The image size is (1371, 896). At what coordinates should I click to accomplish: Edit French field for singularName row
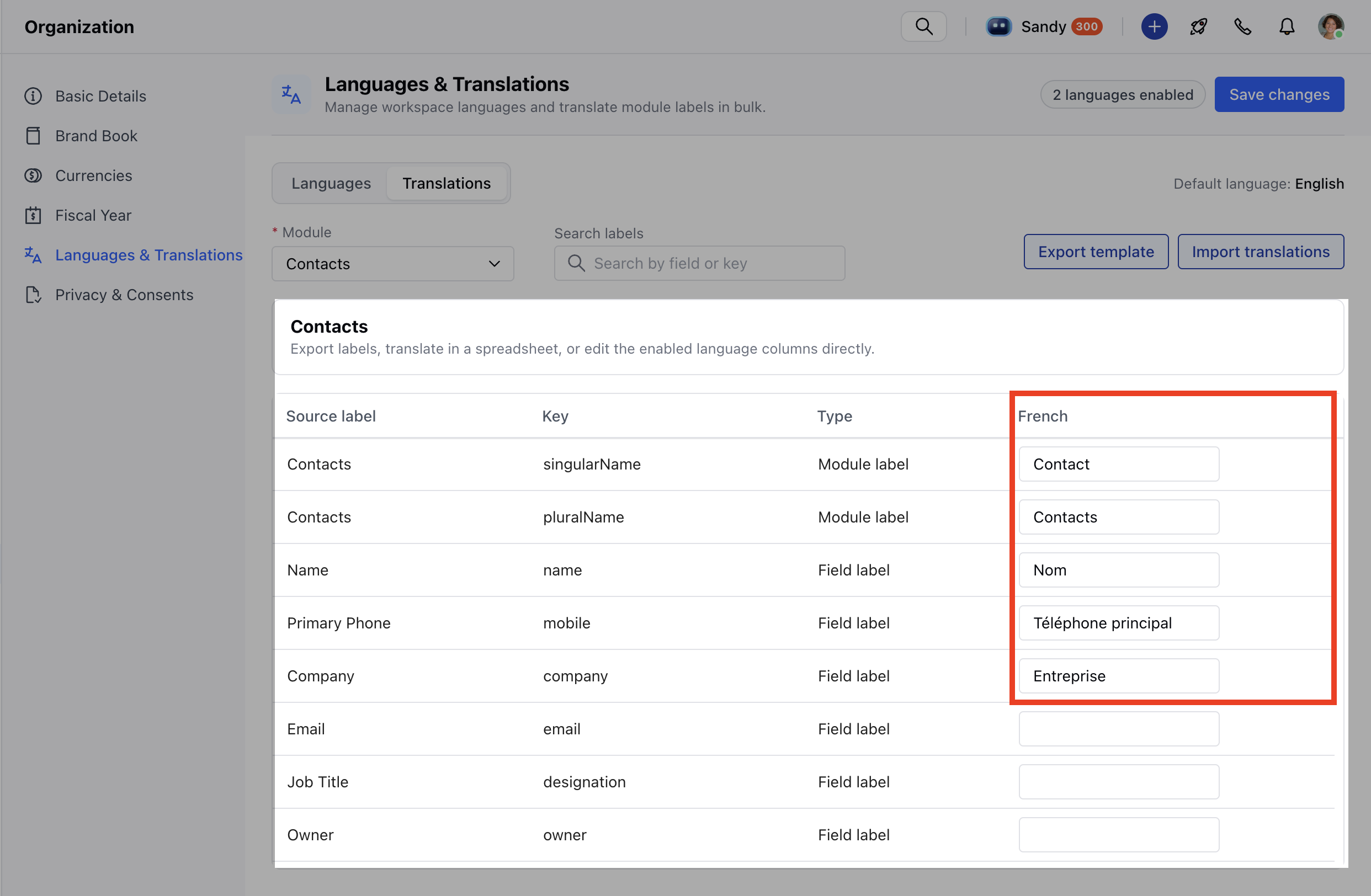click(1119, 464)
